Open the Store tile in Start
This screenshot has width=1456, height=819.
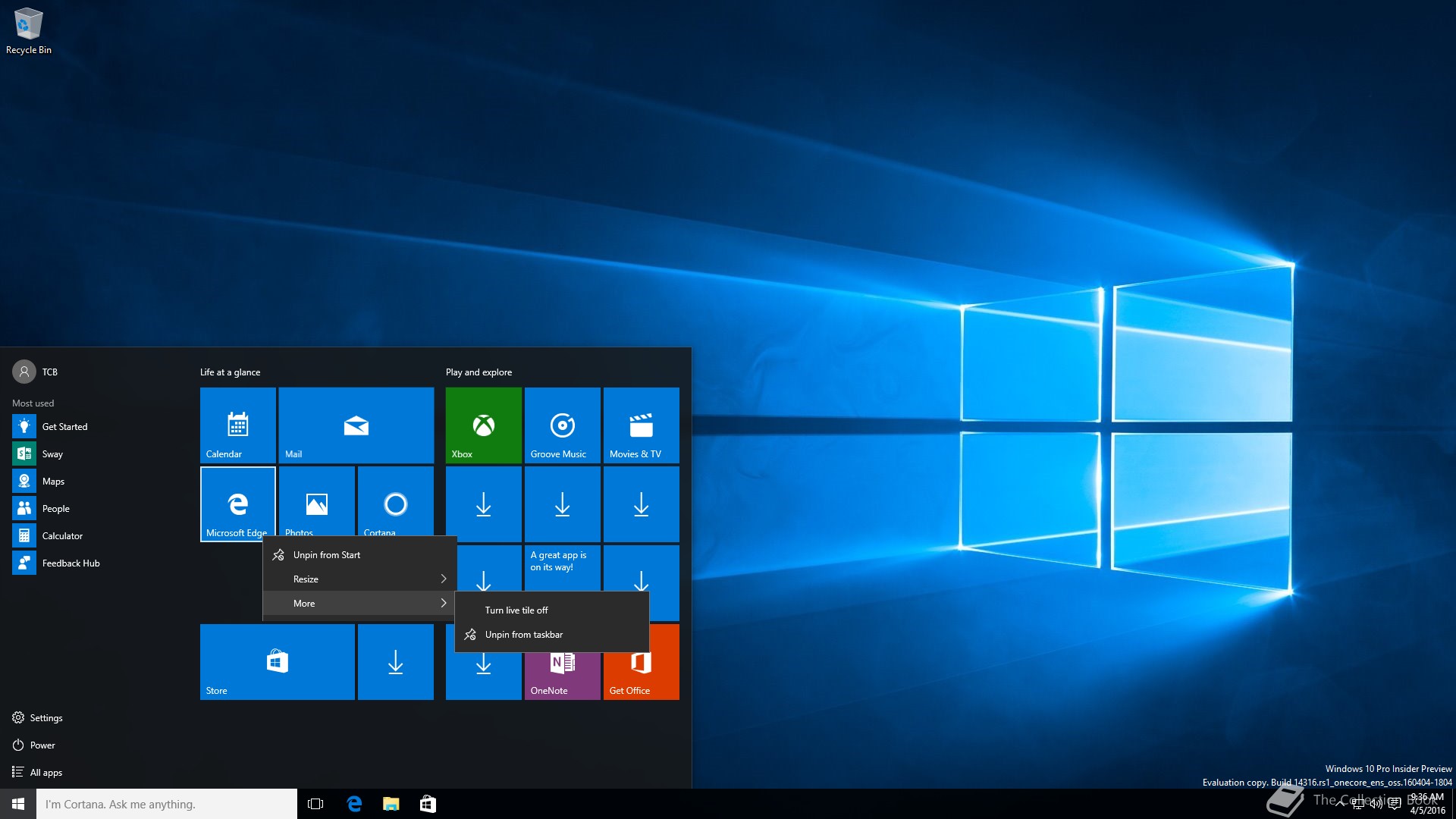pyautogui.click(x=278, y=662)
